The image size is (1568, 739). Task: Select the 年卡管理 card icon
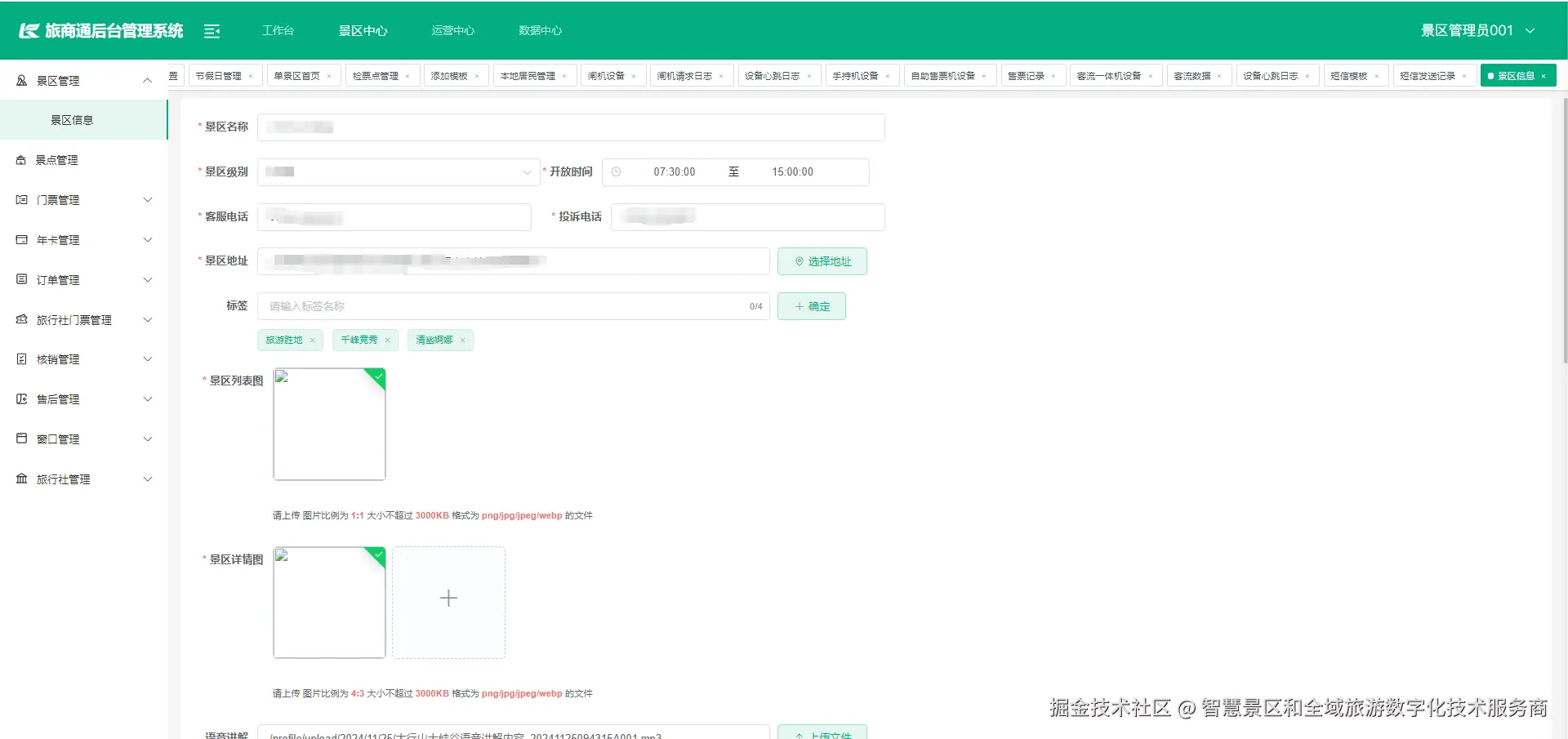(20, 239)
